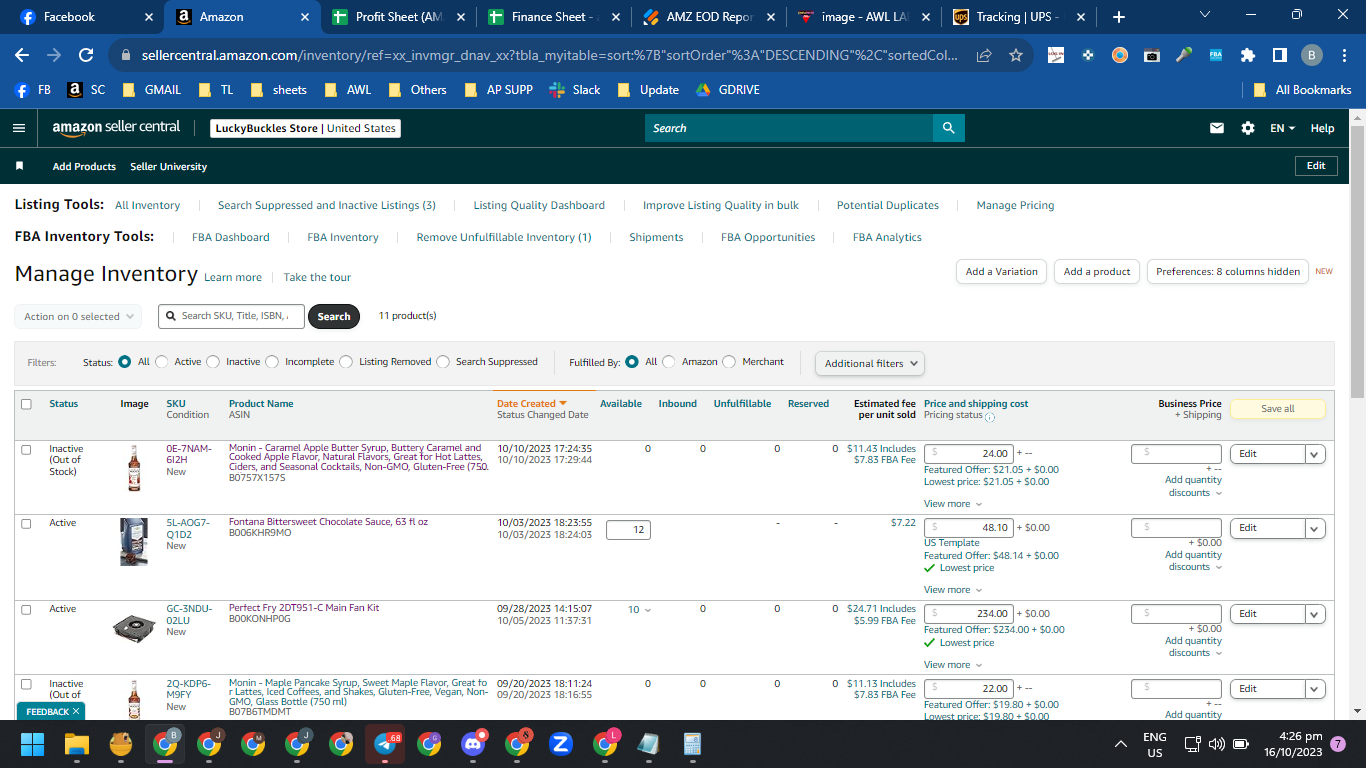Open the Seller University menu item
The width and height of the screenshot is (1366, 768).
pos(168,166)
